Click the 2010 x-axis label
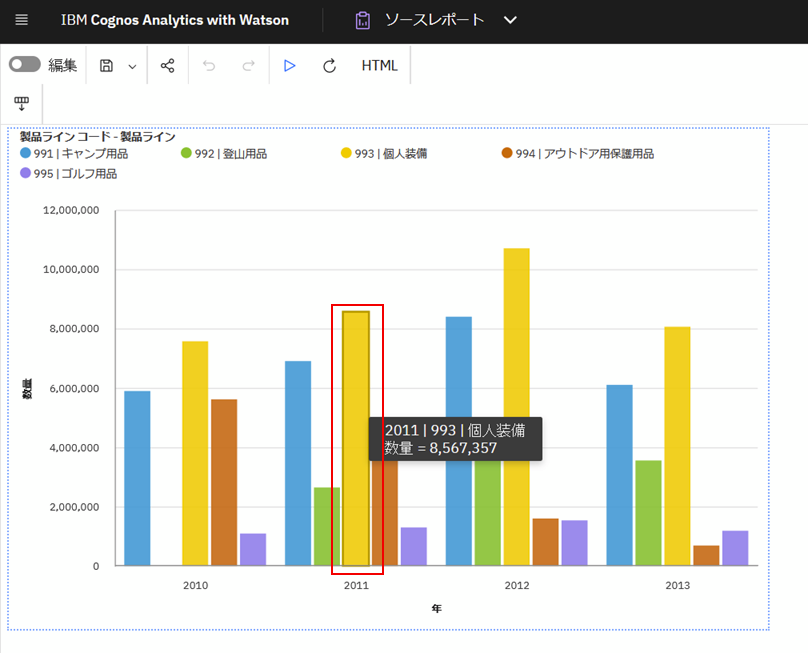The width and height of the screenshot is (808, 653). point(195,585)
